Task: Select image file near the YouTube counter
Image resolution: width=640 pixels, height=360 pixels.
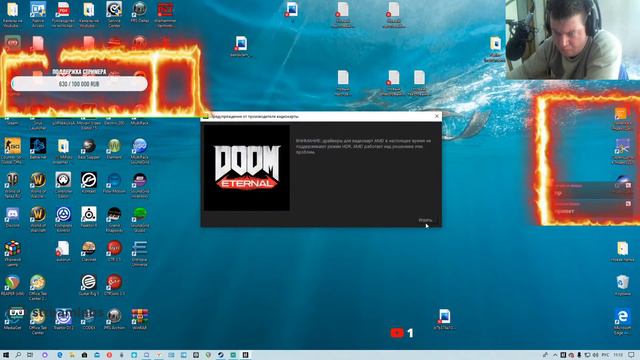Action: (444, 319)
